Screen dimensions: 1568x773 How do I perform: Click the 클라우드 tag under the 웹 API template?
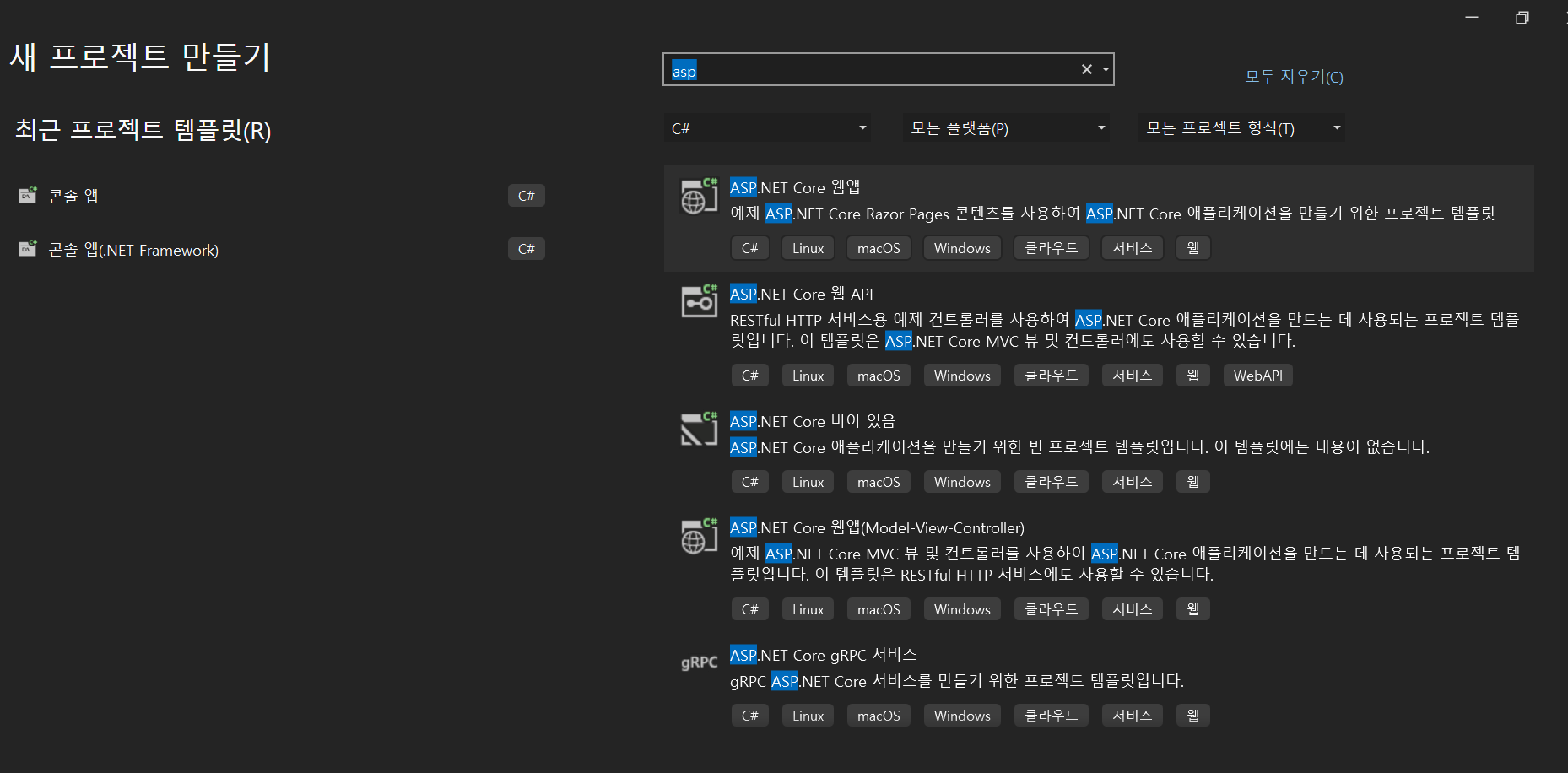1052,376
